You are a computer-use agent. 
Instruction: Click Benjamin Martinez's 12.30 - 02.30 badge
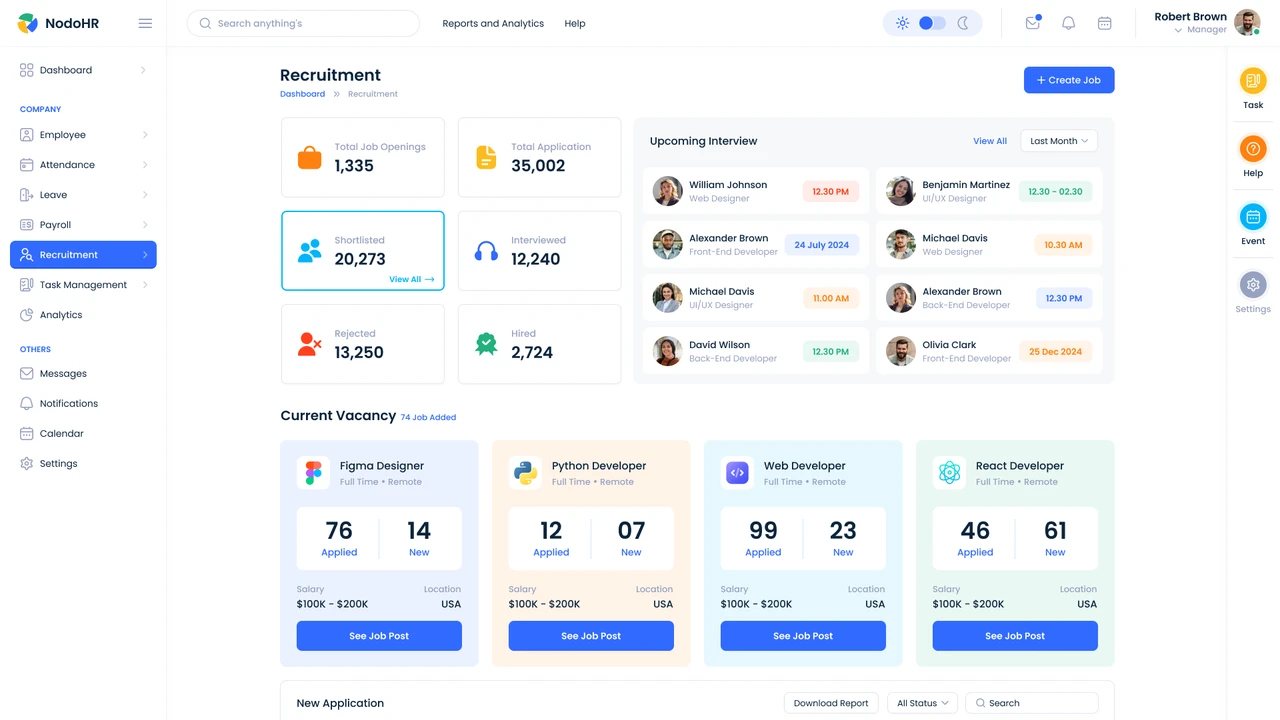click(1056, 191)
